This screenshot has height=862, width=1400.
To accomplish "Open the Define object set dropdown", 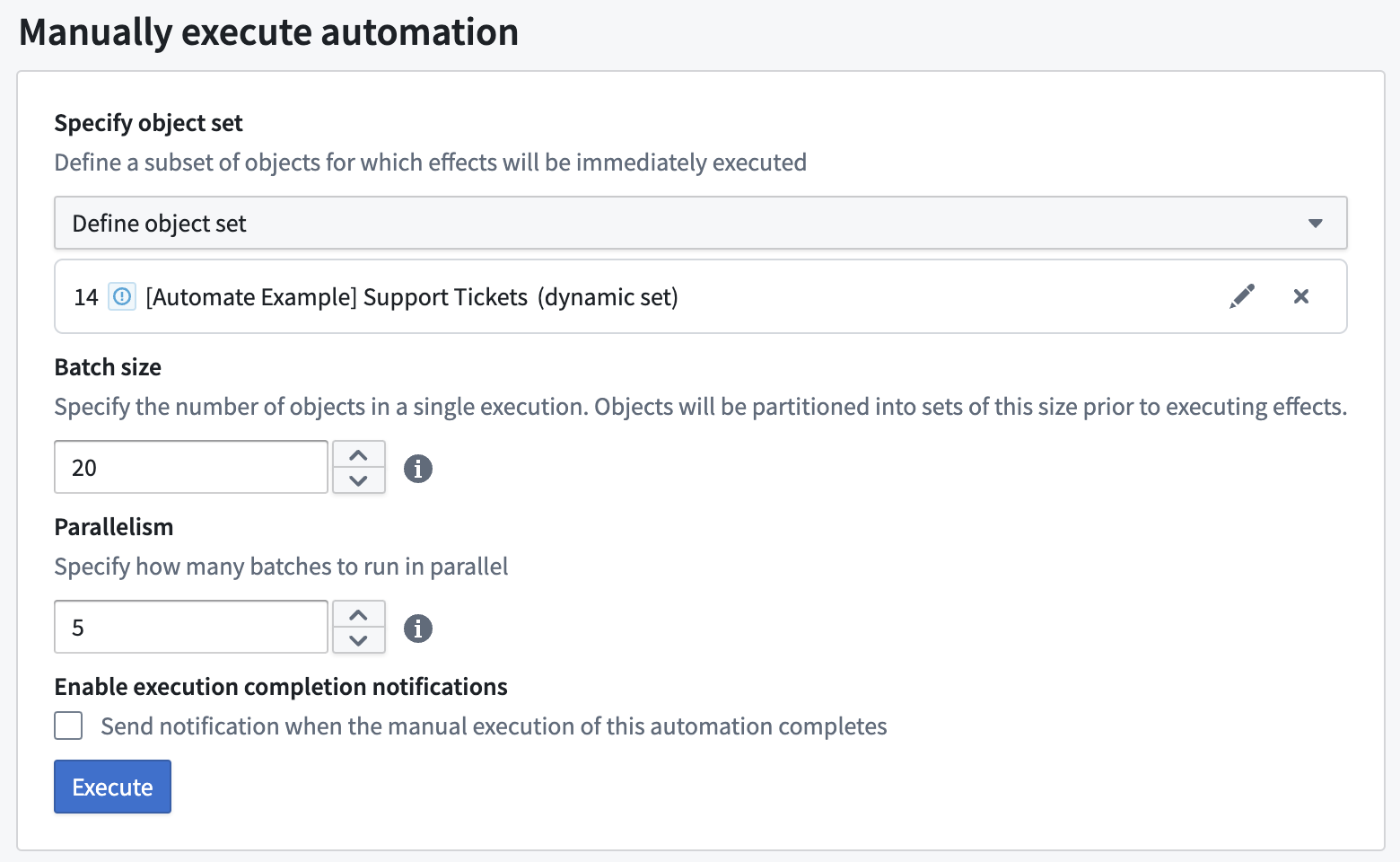I will (701, 223).
